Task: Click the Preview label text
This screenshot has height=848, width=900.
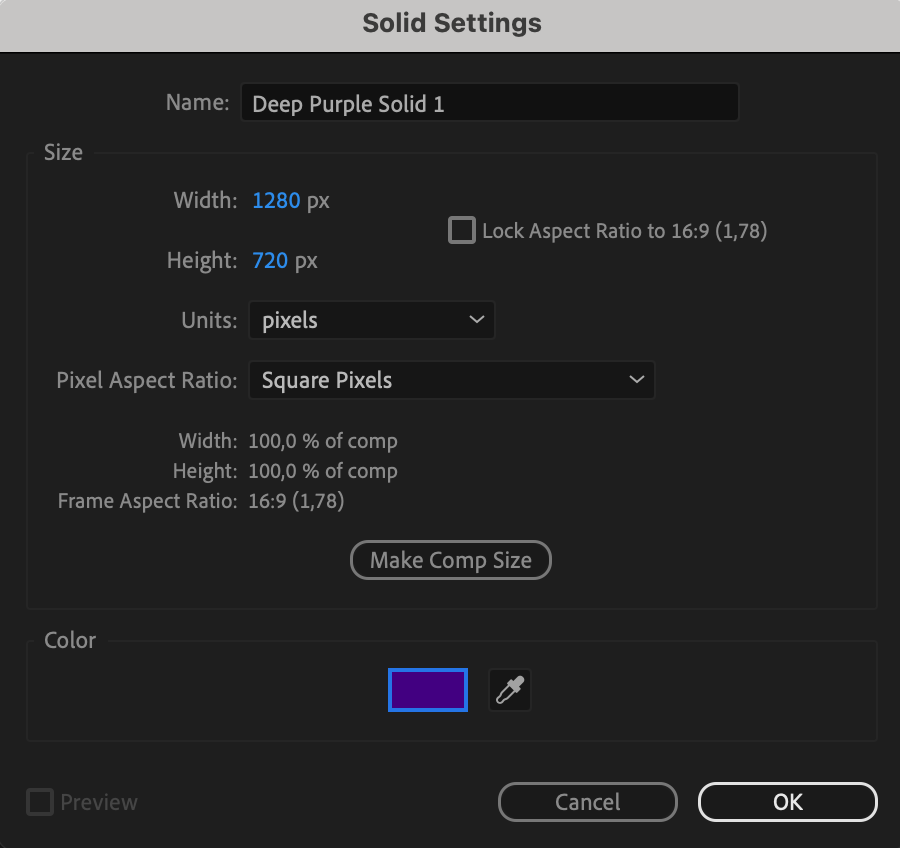Action: 99,802
